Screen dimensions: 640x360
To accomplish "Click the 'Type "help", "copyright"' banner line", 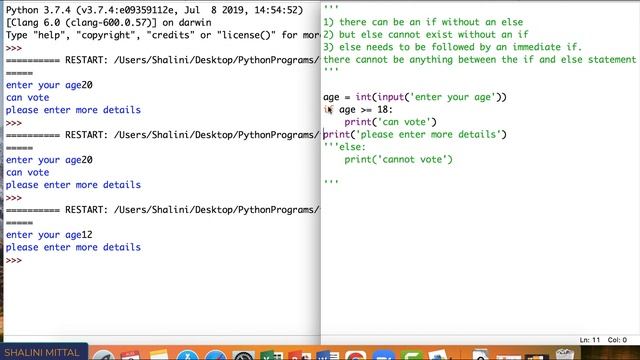I will click(162, 35).
